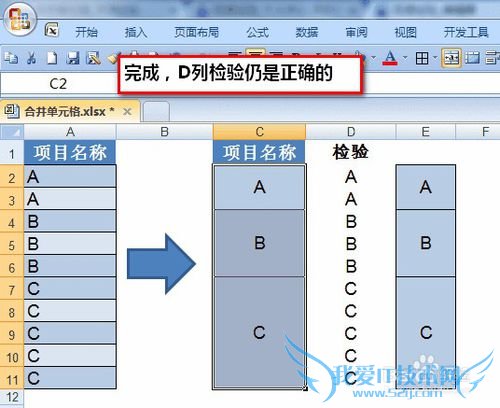Image resolution: width=500 pixels, height=408 pixels.
Task: Click the Select All corner button
Action: point(12,132)
